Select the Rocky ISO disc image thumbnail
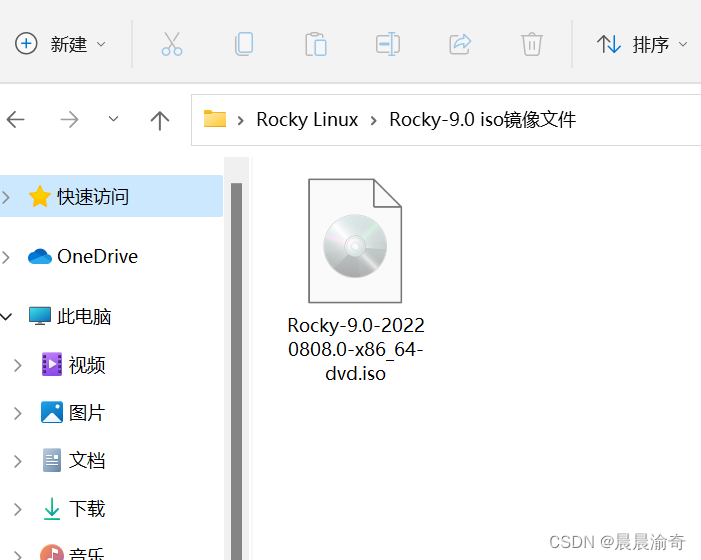The image size is (701, 560). [x=355, y=241]
